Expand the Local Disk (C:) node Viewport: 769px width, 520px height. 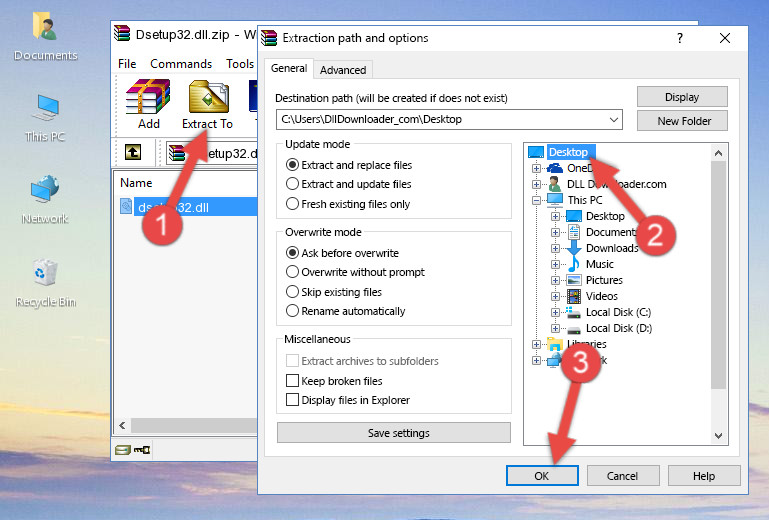555,312
